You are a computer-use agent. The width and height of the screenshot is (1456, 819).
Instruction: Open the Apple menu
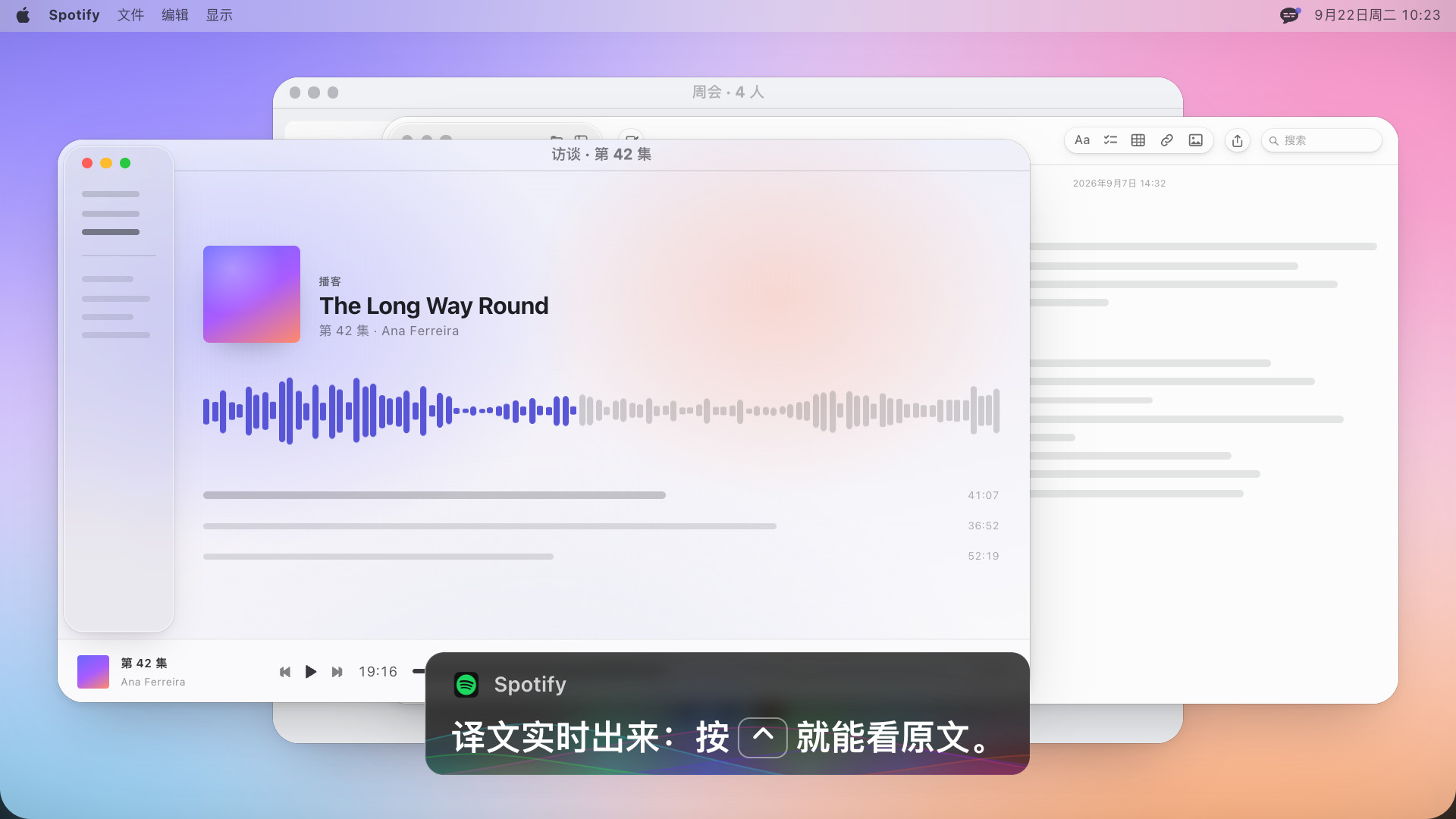pos(23,15)
